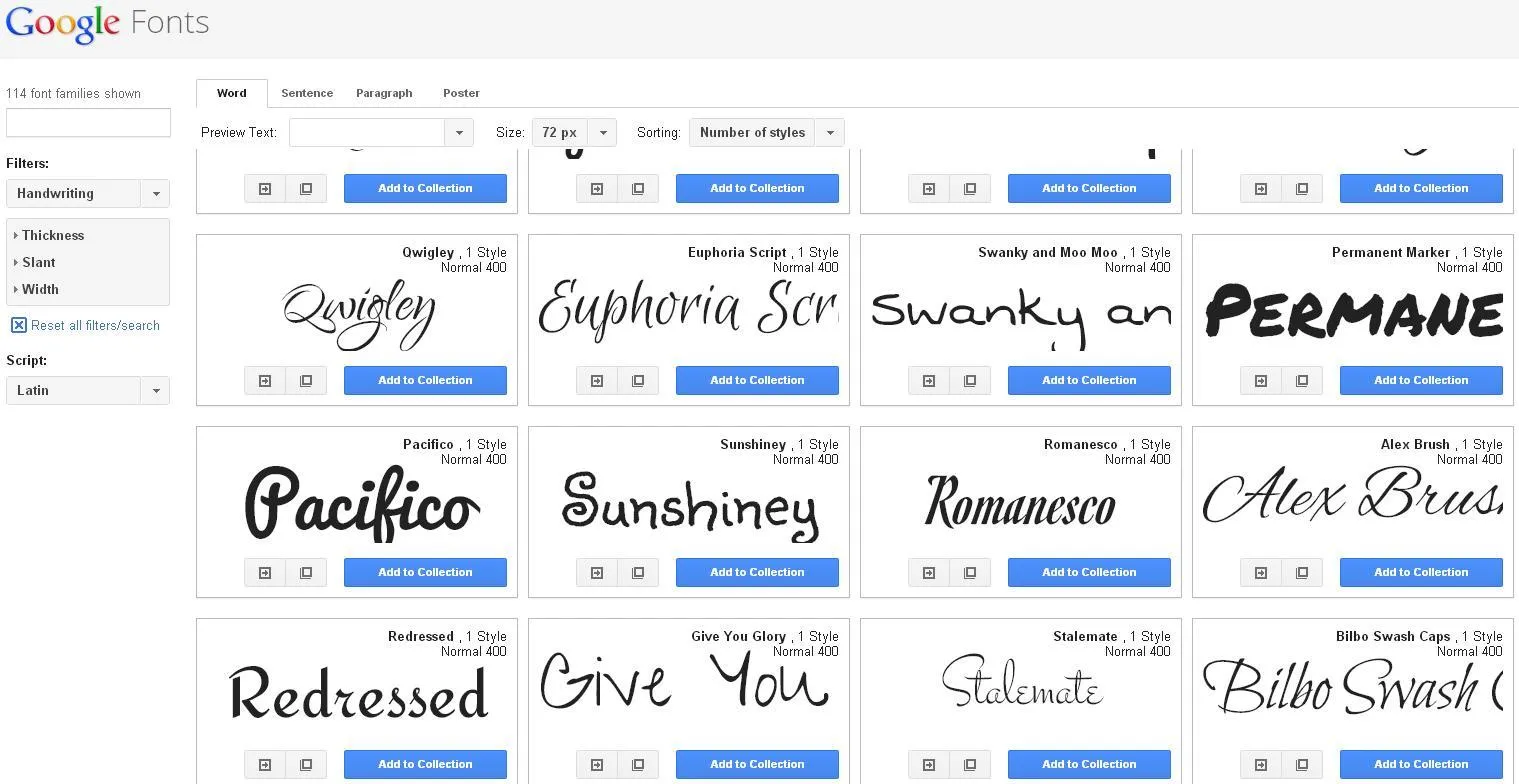Open the Pop-out icon on Give You Glory card
Image resolution: width=1519 pixels, height=784 pixels.
(x=638, y=764)
